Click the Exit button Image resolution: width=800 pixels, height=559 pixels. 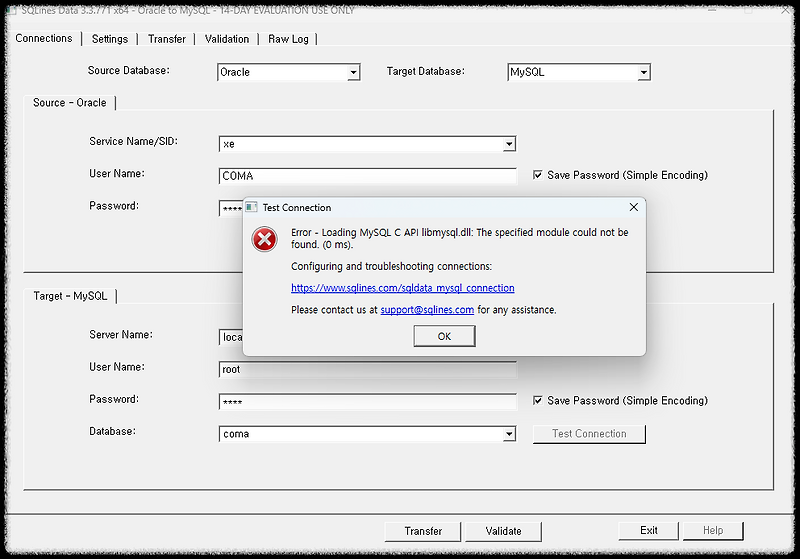pyautogui.click(x=648, y=530)
